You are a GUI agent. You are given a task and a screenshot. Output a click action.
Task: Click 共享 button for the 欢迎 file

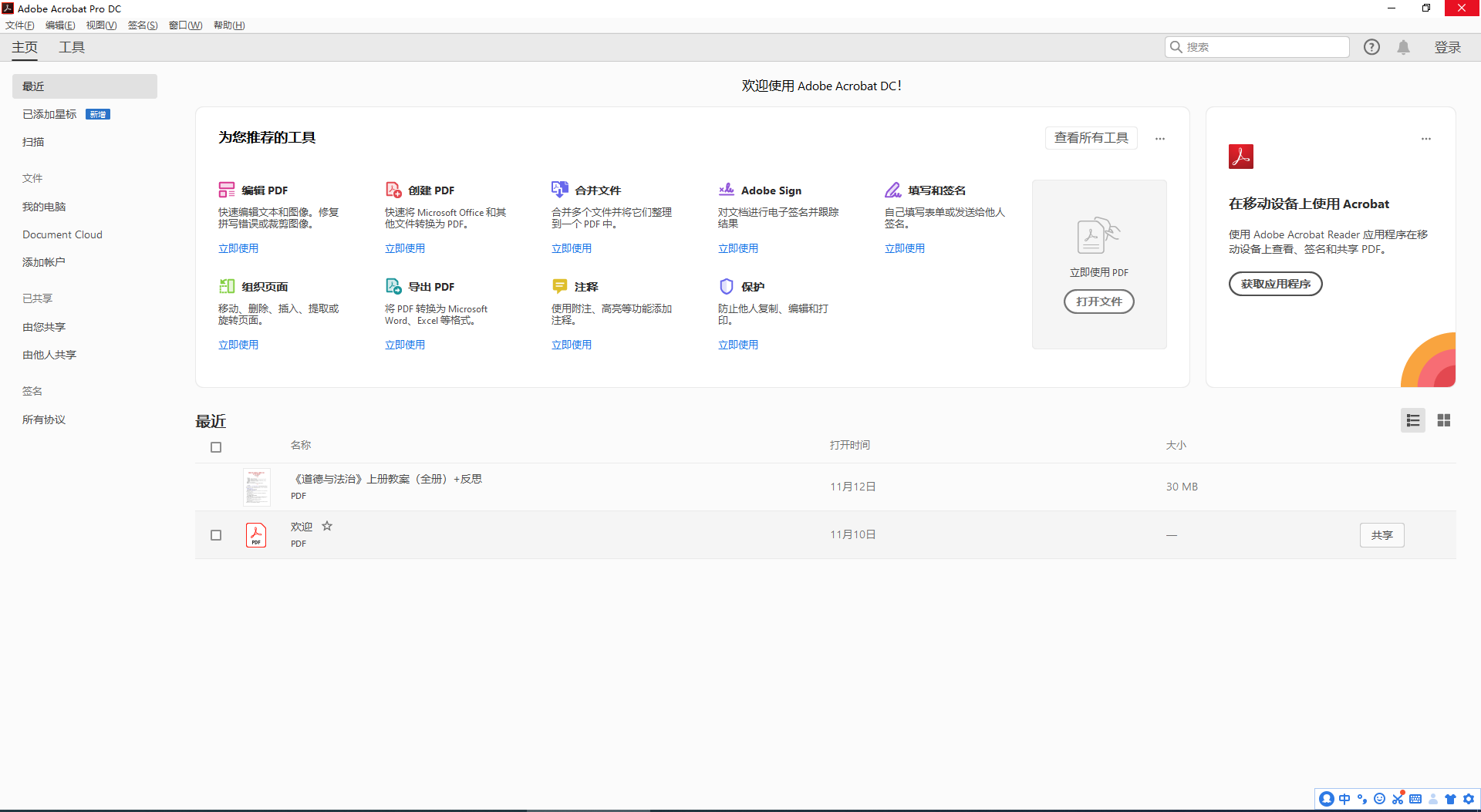pyautogui.click(x=1382, y=535)
